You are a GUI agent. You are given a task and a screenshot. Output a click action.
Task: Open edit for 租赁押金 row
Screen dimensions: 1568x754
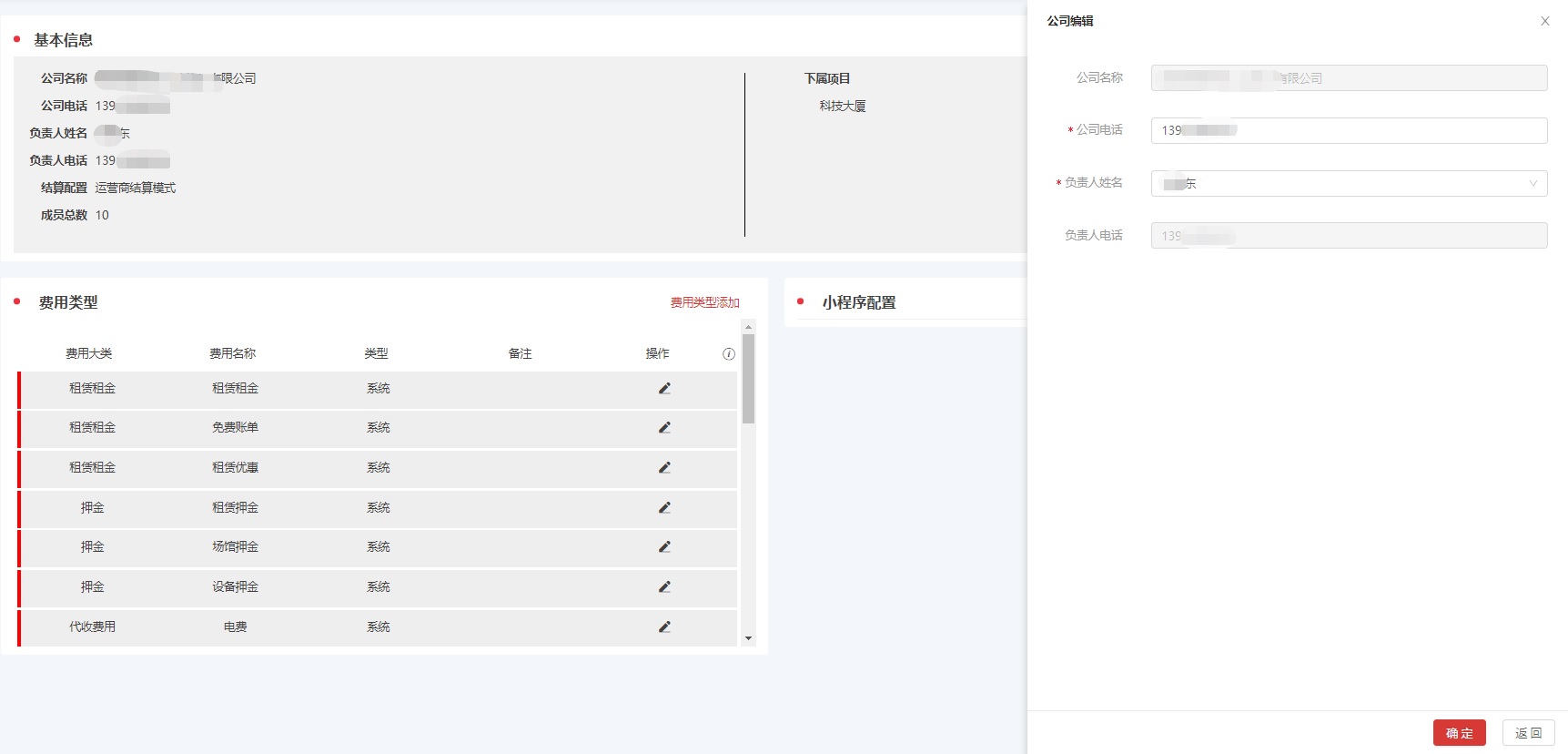(664, 507)
